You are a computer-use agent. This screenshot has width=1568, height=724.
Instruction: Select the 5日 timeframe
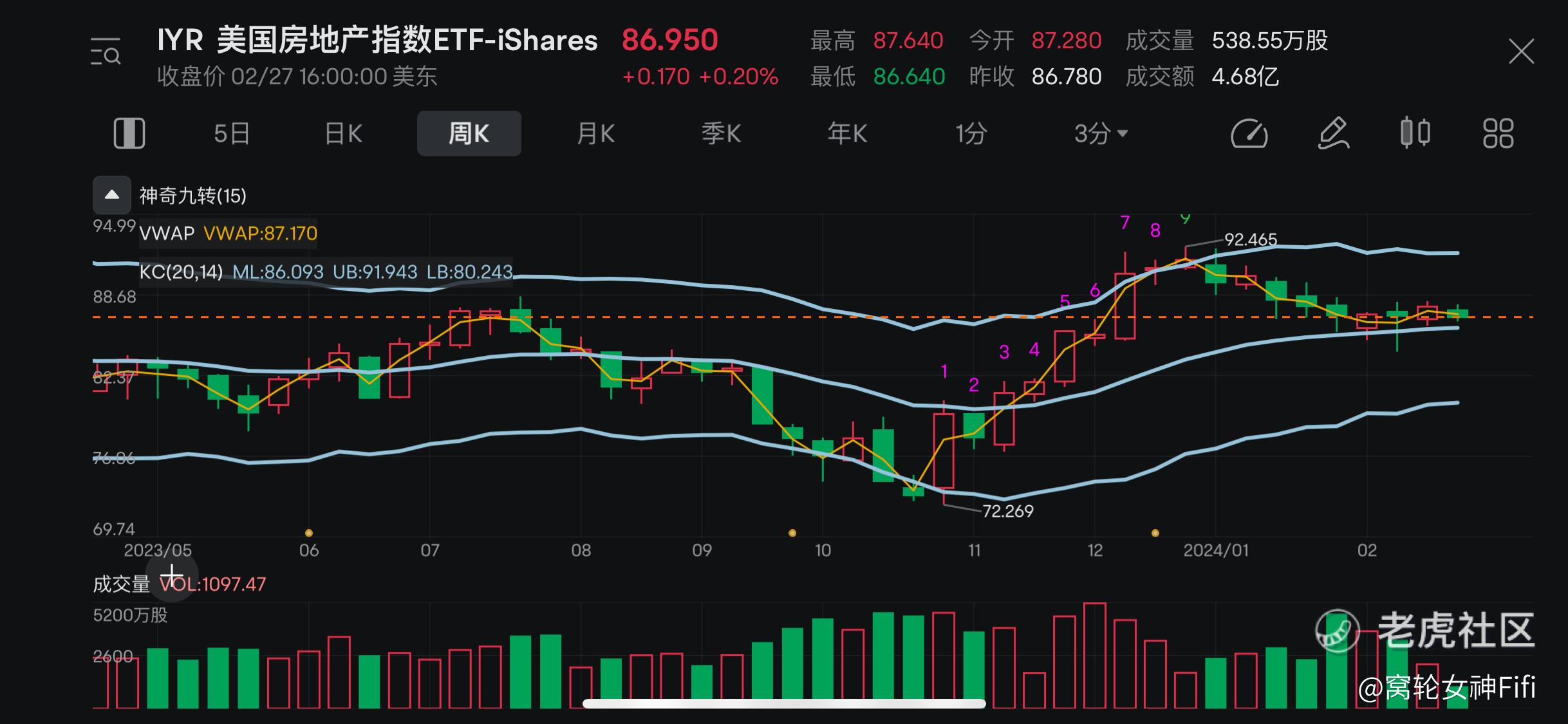click(x=232, y=134)
